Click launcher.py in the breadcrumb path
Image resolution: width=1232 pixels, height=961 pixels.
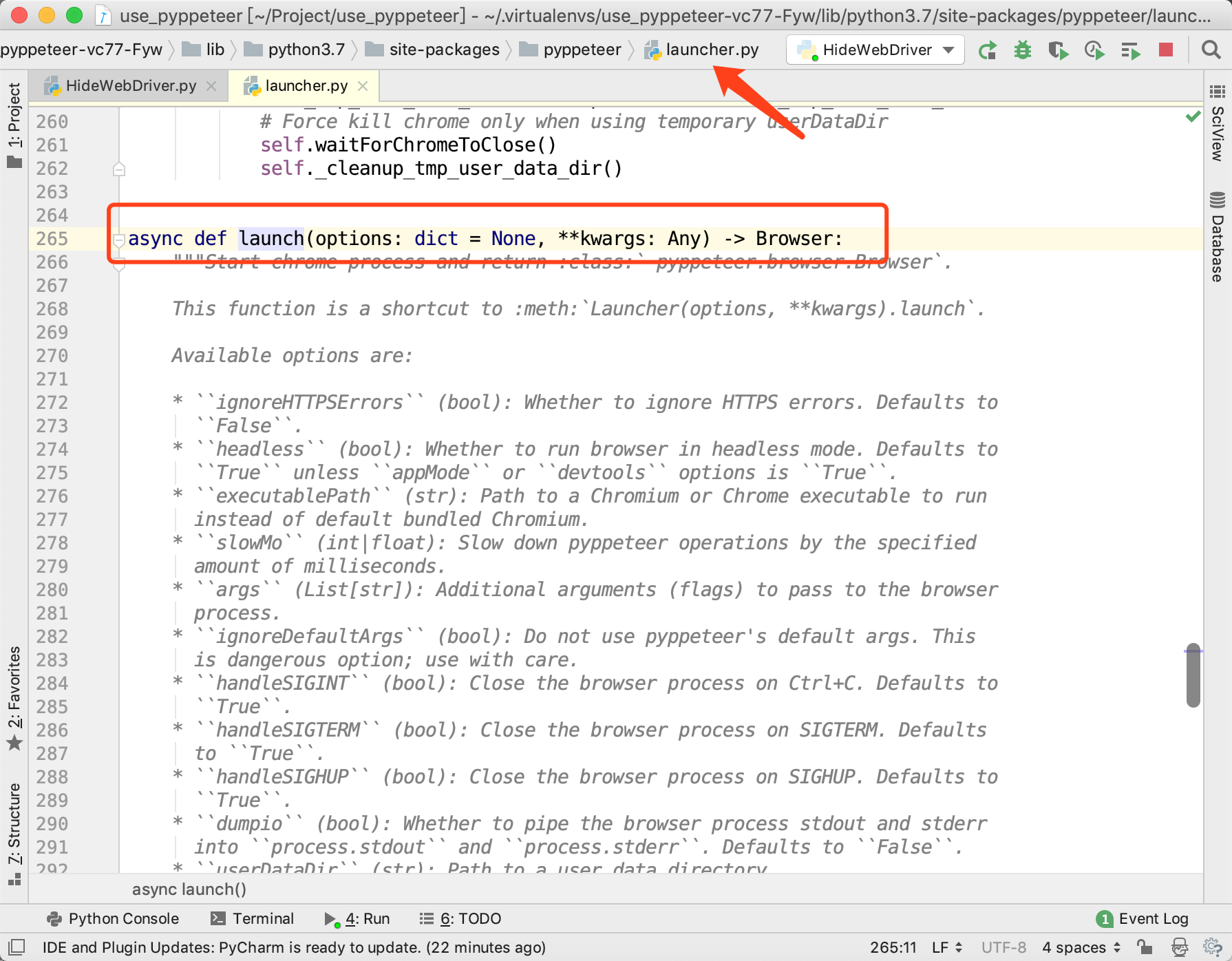pyautogui.click(x=701, y=50)
